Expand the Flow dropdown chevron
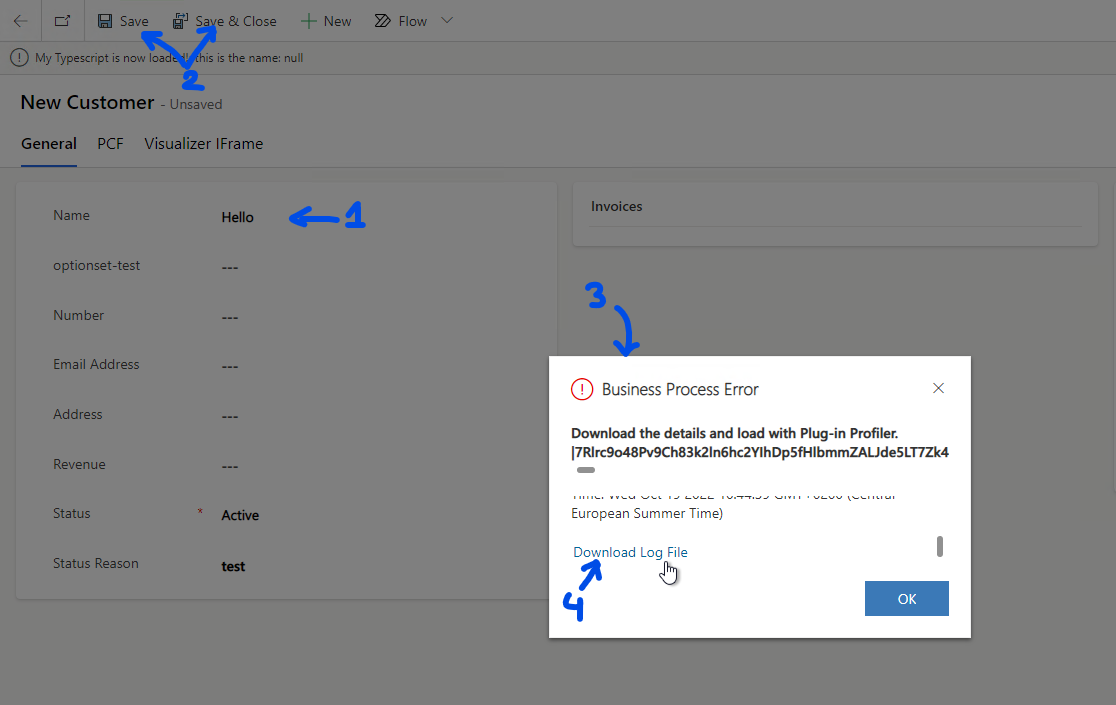1116x705 pixels. (446, 20)
